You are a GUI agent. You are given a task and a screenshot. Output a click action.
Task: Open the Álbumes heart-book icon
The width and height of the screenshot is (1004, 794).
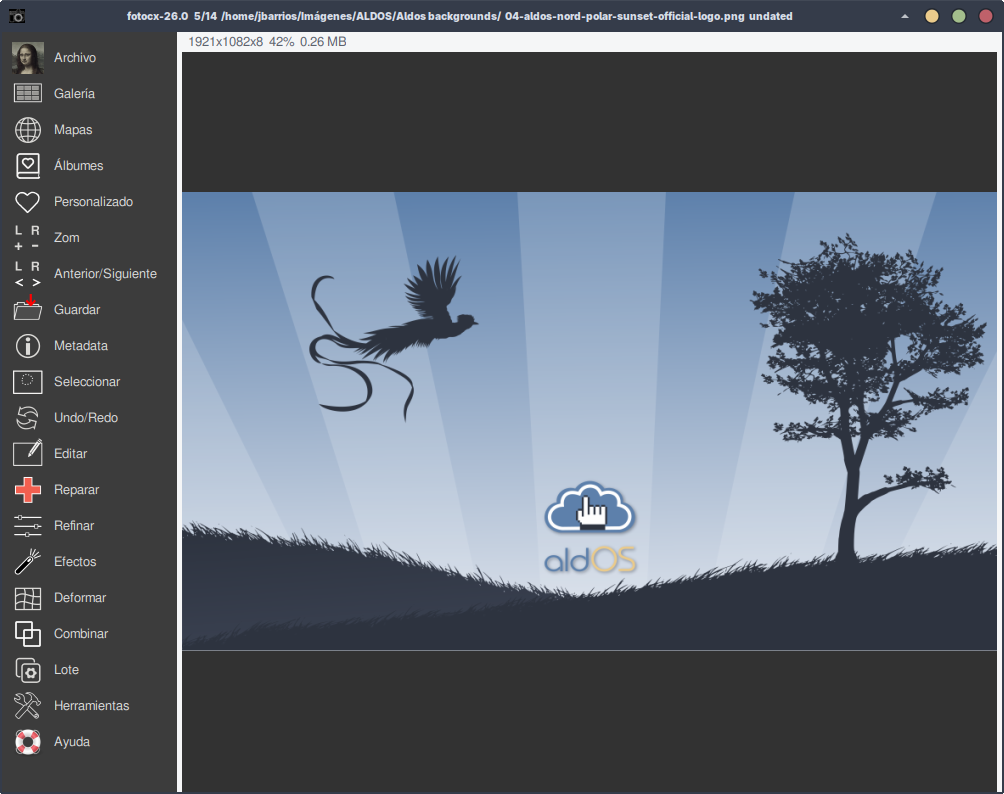click(x=28, y=166)
